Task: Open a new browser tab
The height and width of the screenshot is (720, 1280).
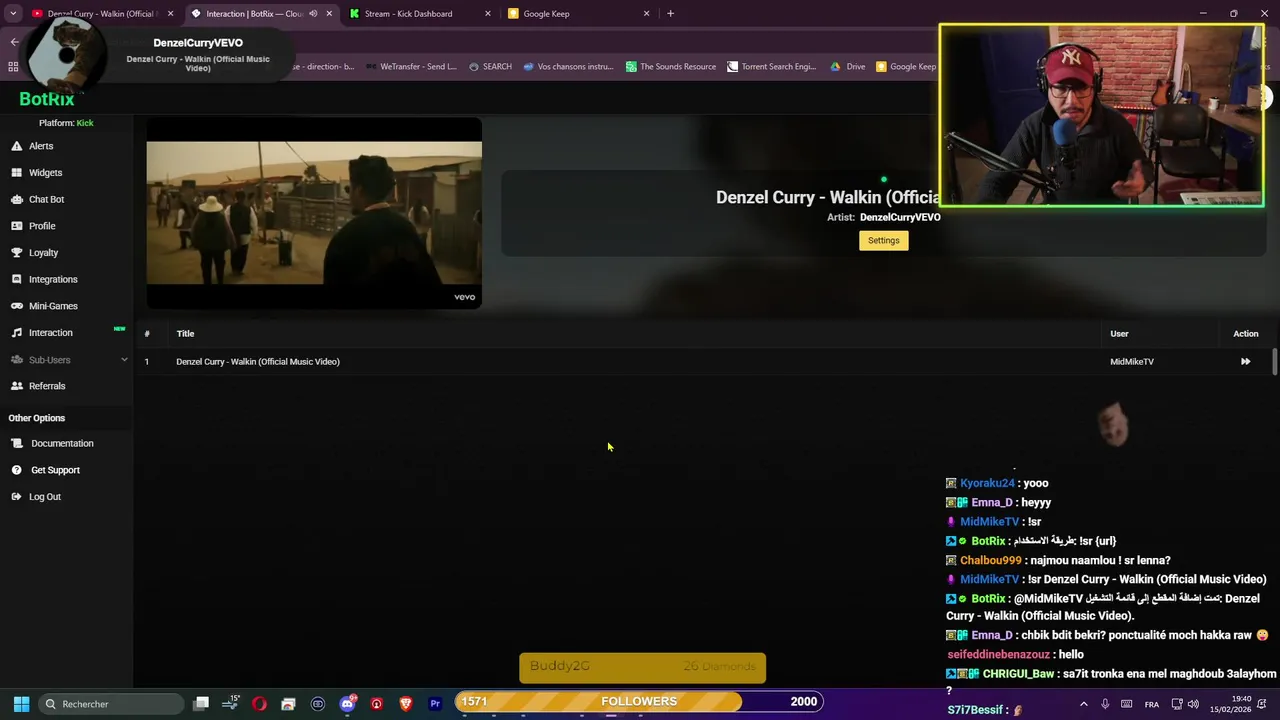Action: (670, 14)
